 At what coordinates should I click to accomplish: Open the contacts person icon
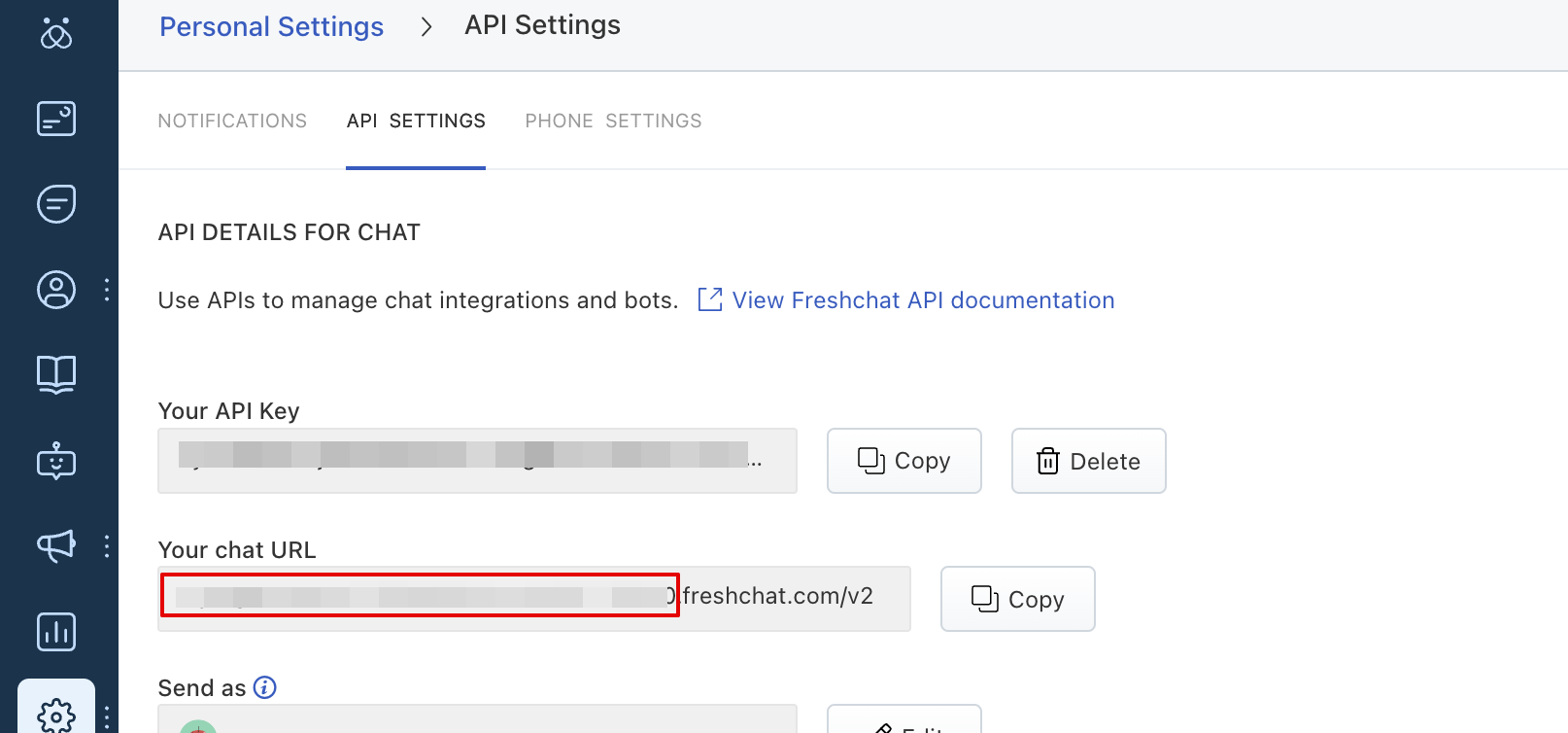pos(56,290)
